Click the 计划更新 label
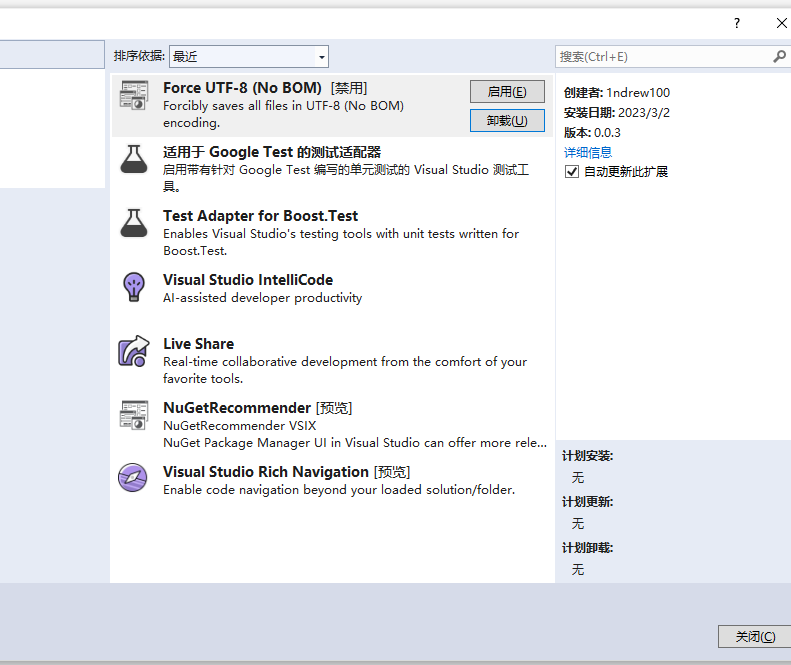This screenshot has width=791, height=665. [587, 502]
